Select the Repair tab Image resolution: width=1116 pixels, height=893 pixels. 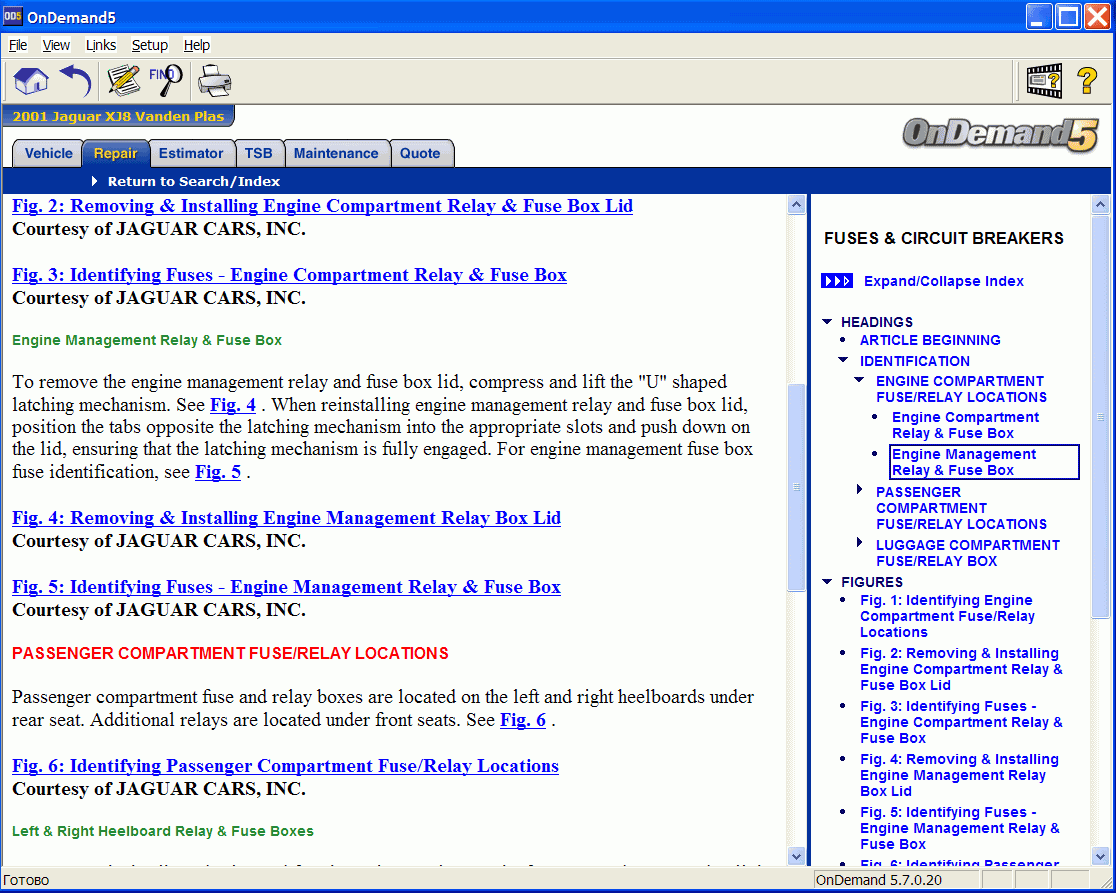(115, 154)
